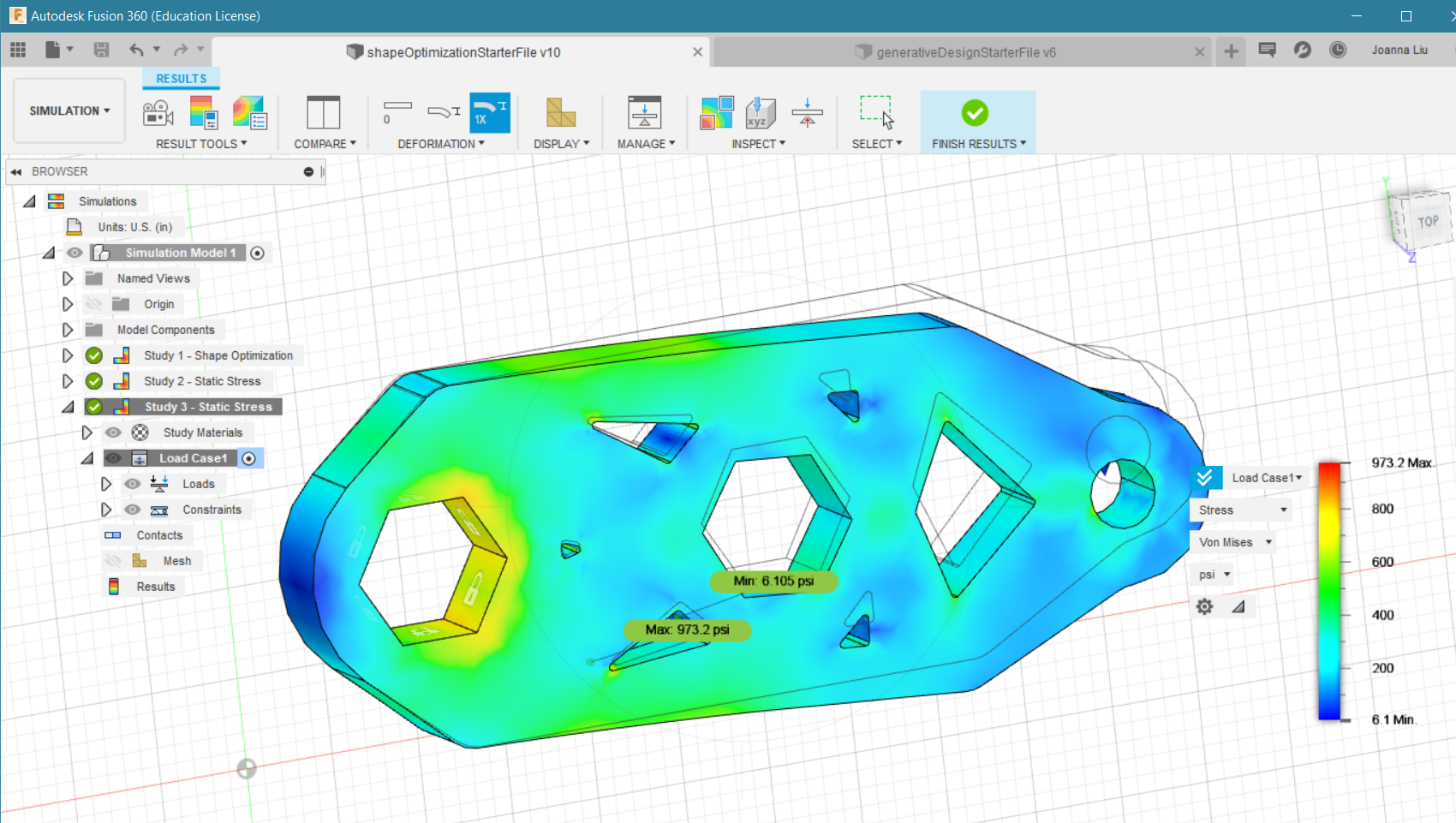Click the Display mesh icon

click(561, 112)
